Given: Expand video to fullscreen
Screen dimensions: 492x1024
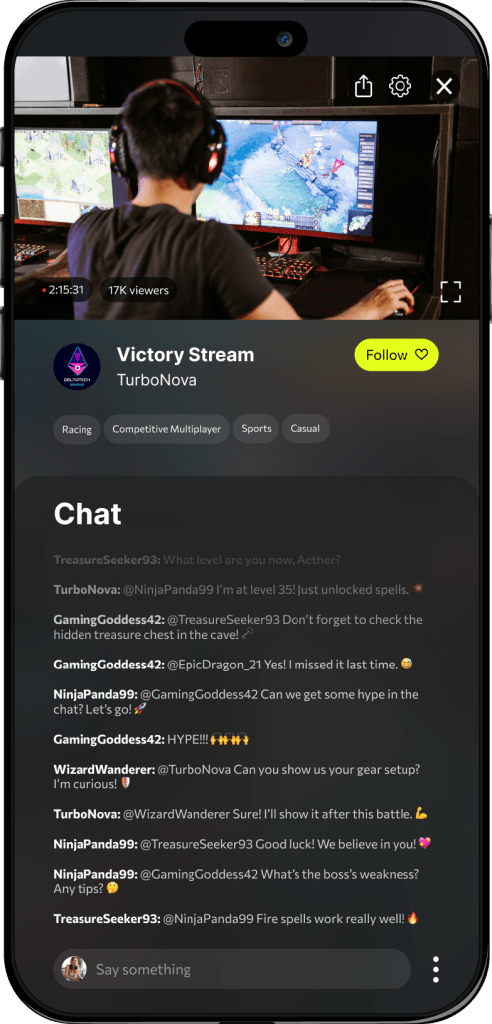Looking at the screenshot, I should point(451,292).
